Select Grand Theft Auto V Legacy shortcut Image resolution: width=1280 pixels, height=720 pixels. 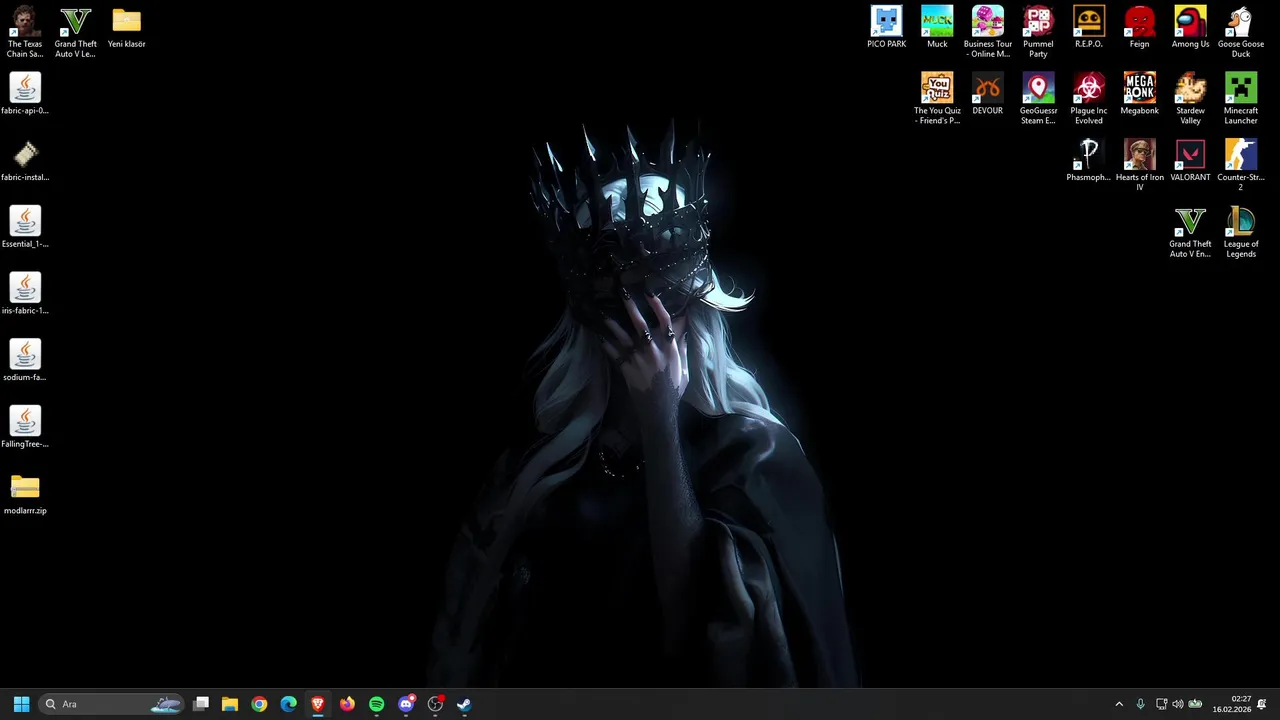tap(76, 32)
